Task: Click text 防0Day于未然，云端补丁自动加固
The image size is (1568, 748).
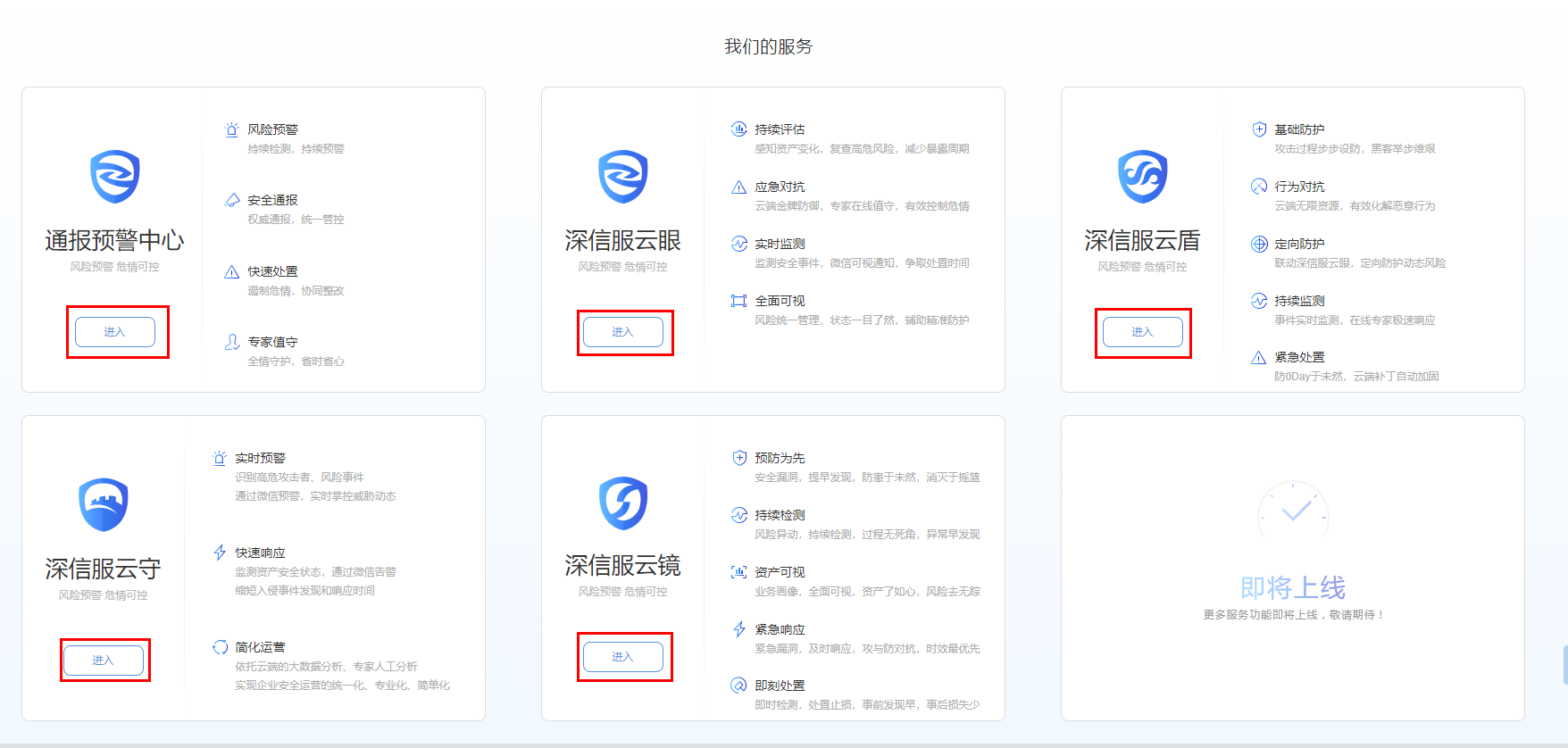Action: pos(1356,377)
